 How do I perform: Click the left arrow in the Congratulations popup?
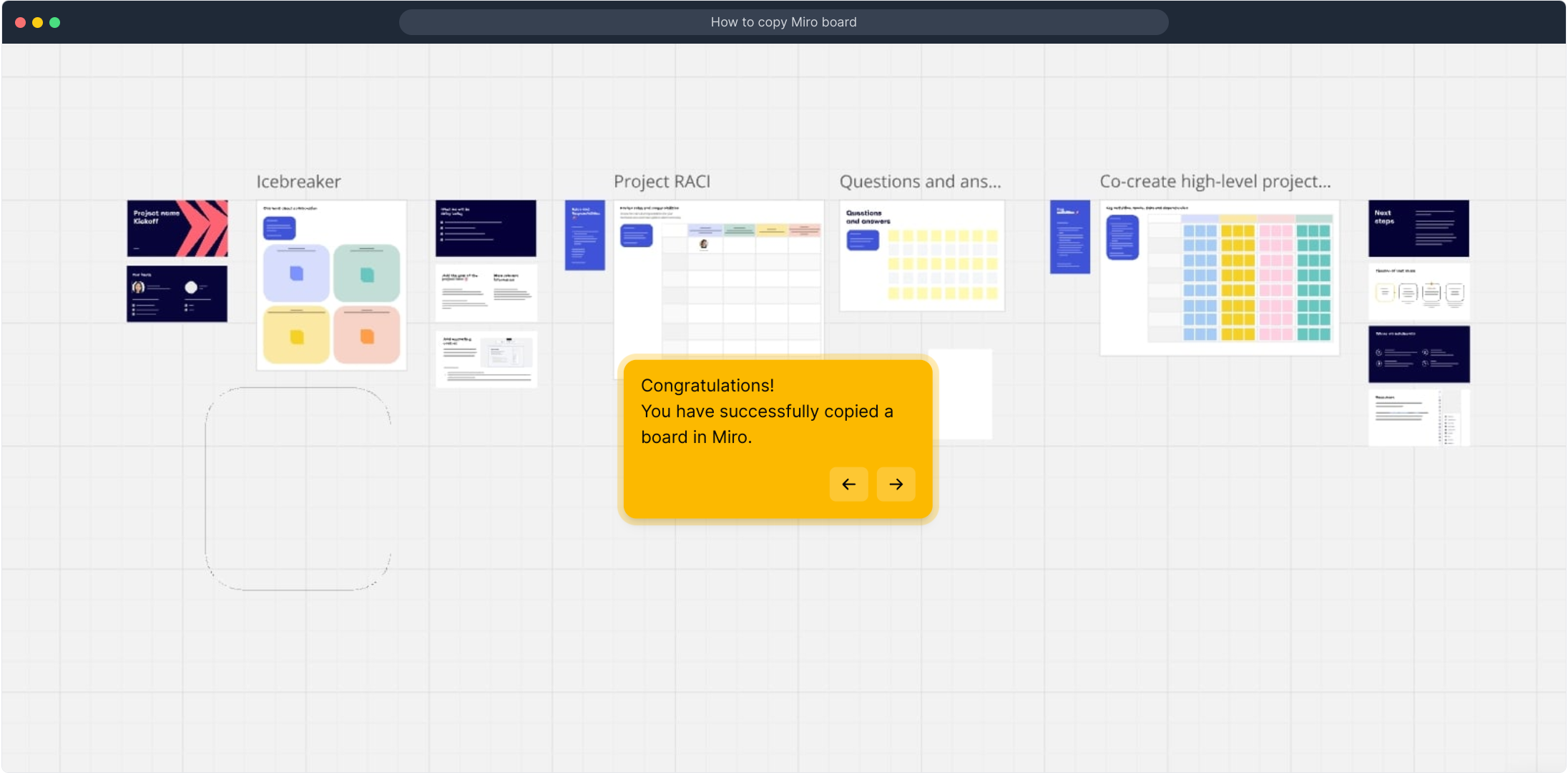click(x=848, y=485)
